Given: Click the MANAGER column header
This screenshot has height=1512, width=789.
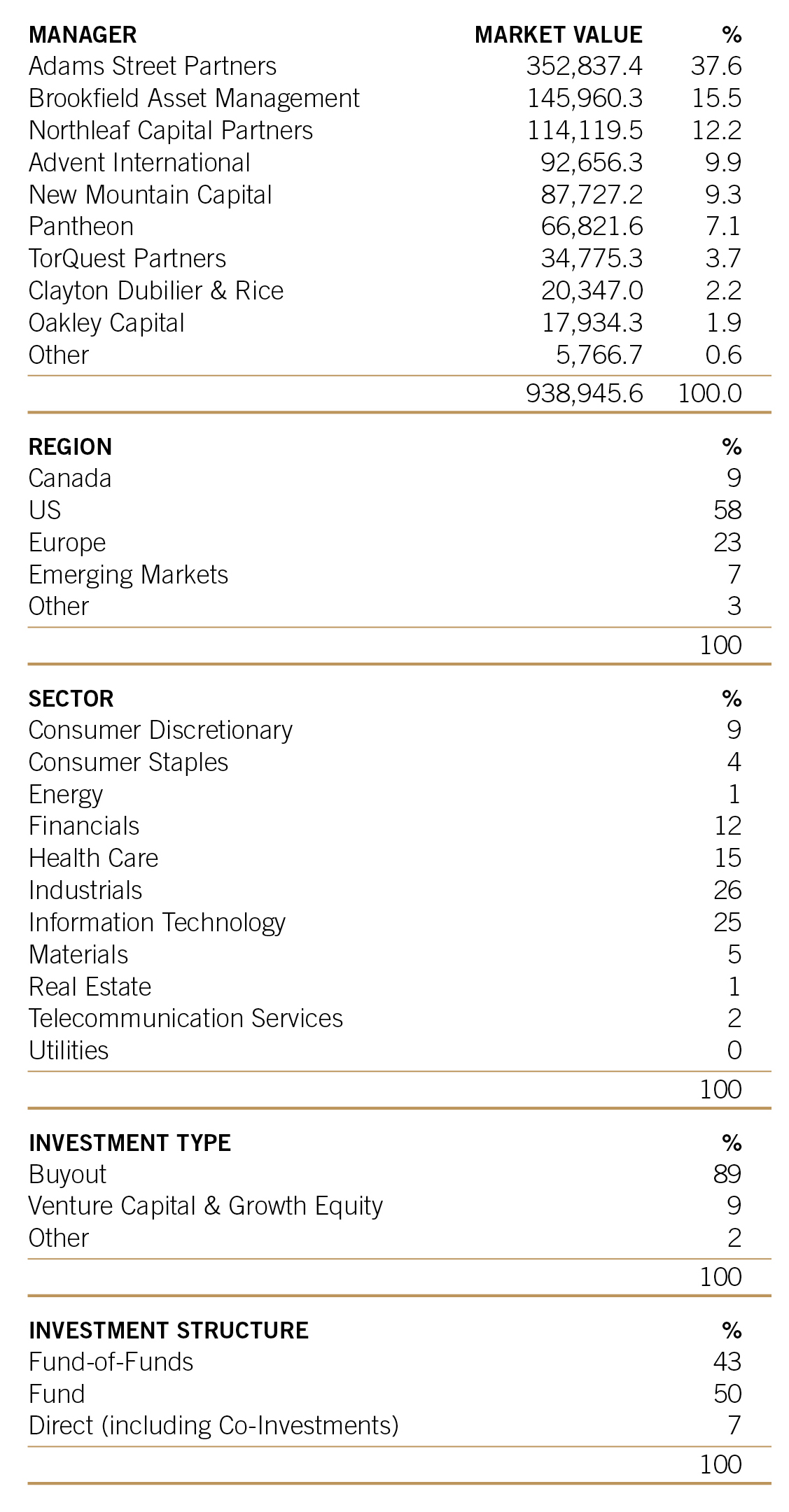Looking at the screenshot, I should (83, 34).
